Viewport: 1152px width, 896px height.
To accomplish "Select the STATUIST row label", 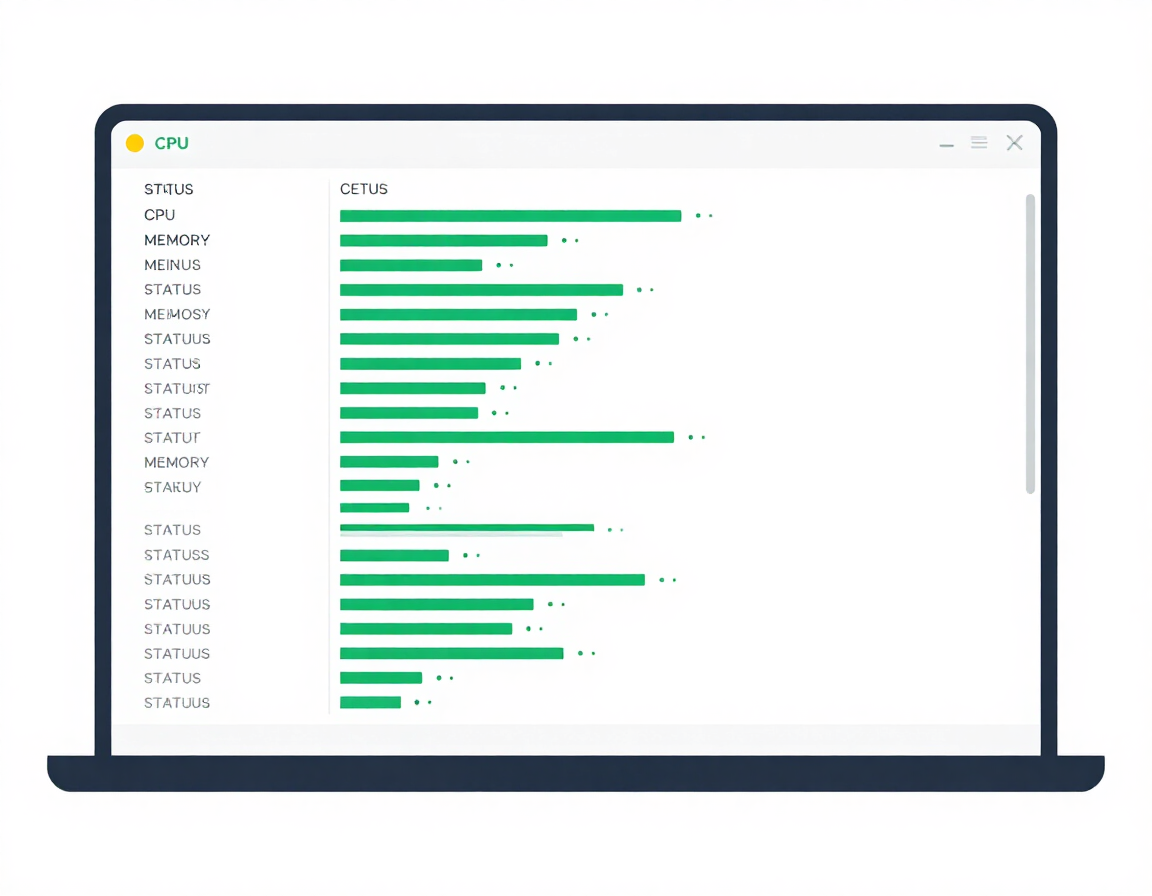I will [176, 389].
